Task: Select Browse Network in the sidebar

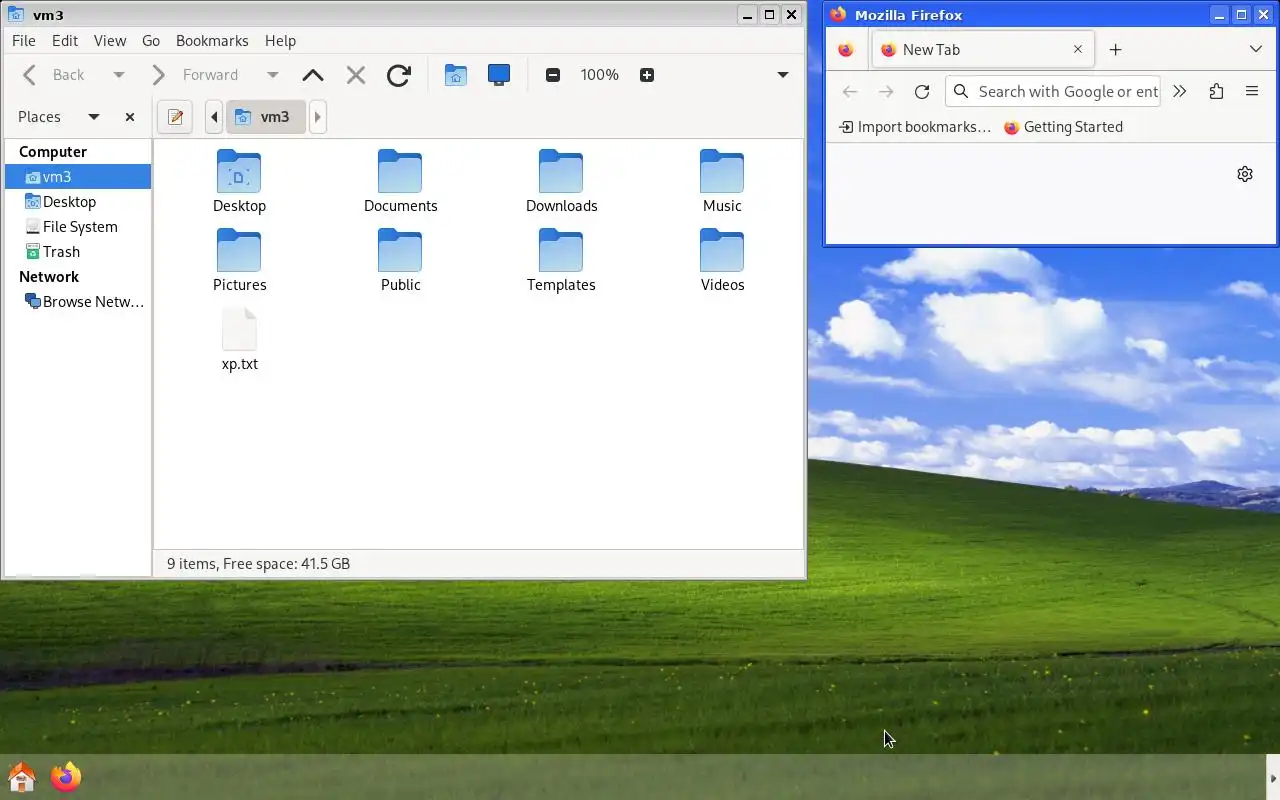Action: click(78, 302)
